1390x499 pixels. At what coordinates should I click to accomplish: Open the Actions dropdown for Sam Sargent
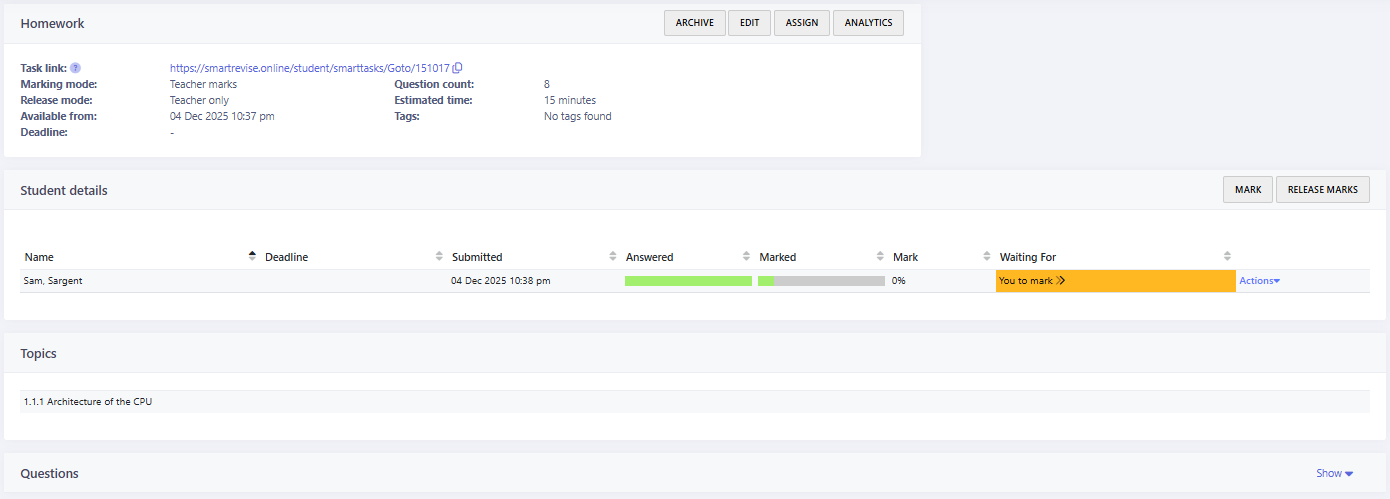1259,281
